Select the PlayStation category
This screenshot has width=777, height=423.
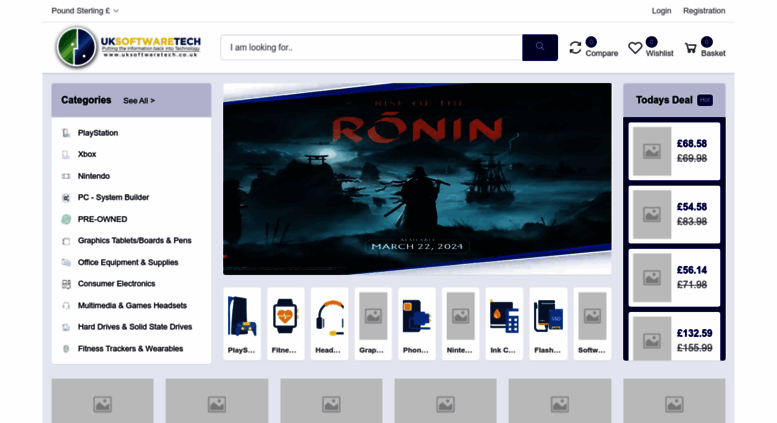[98, 133]
